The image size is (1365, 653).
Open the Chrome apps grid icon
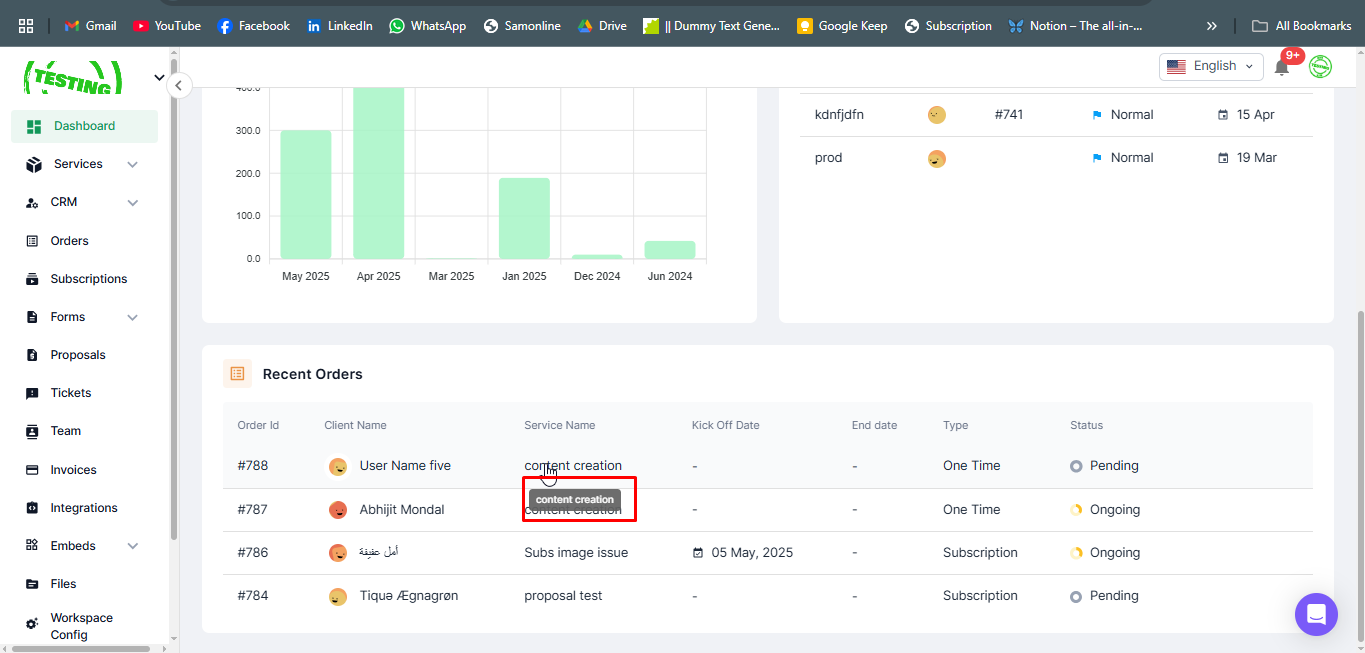[x=26, y=26]
